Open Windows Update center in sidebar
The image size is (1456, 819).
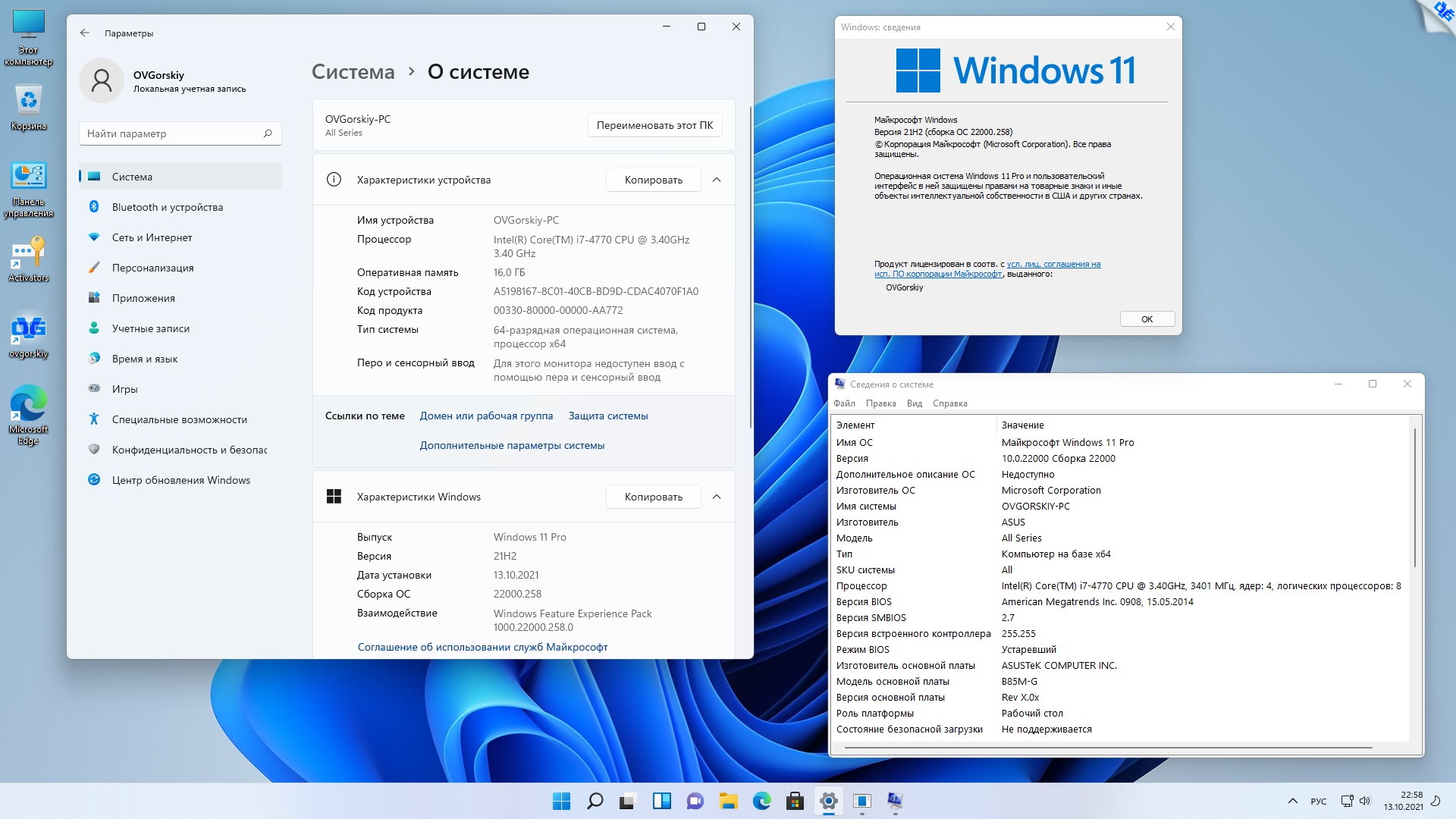coord(180,480)
